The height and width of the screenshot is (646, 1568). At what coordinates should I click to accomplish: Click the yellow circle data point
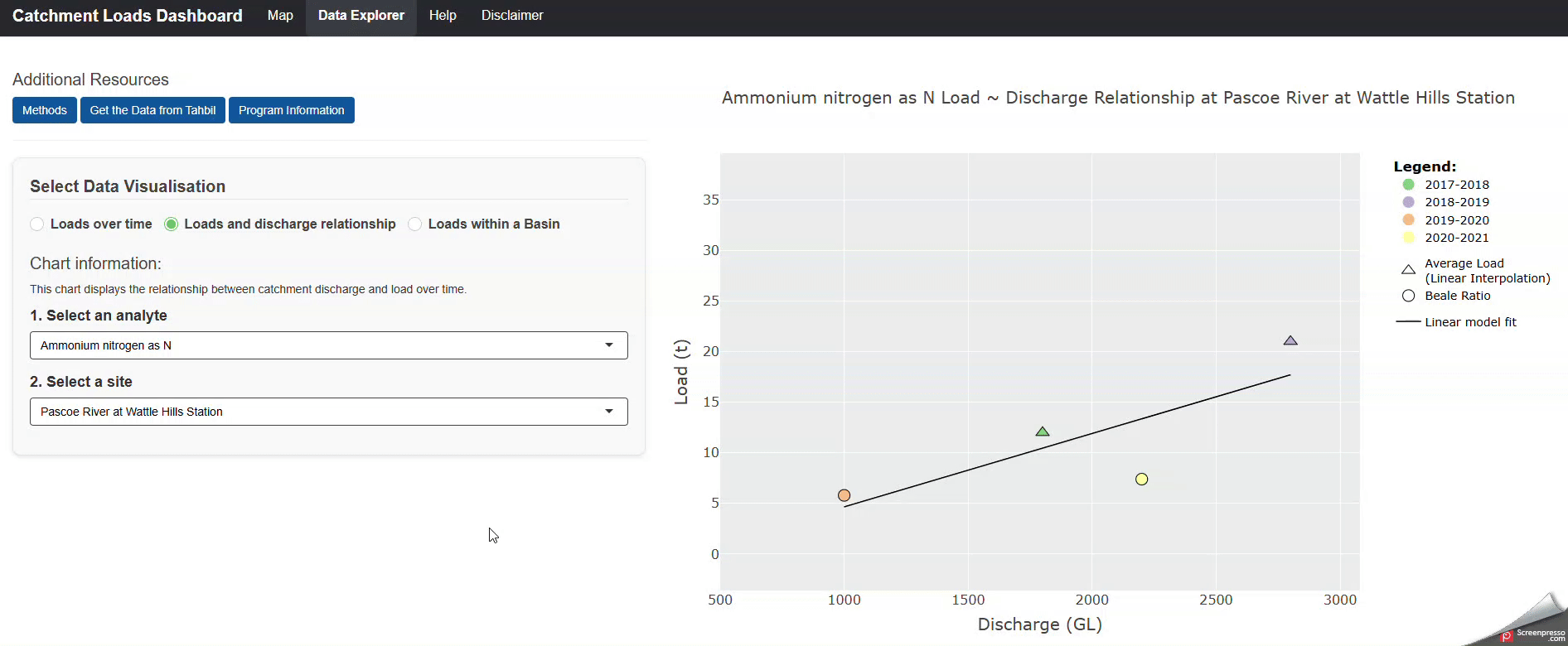1141,480
